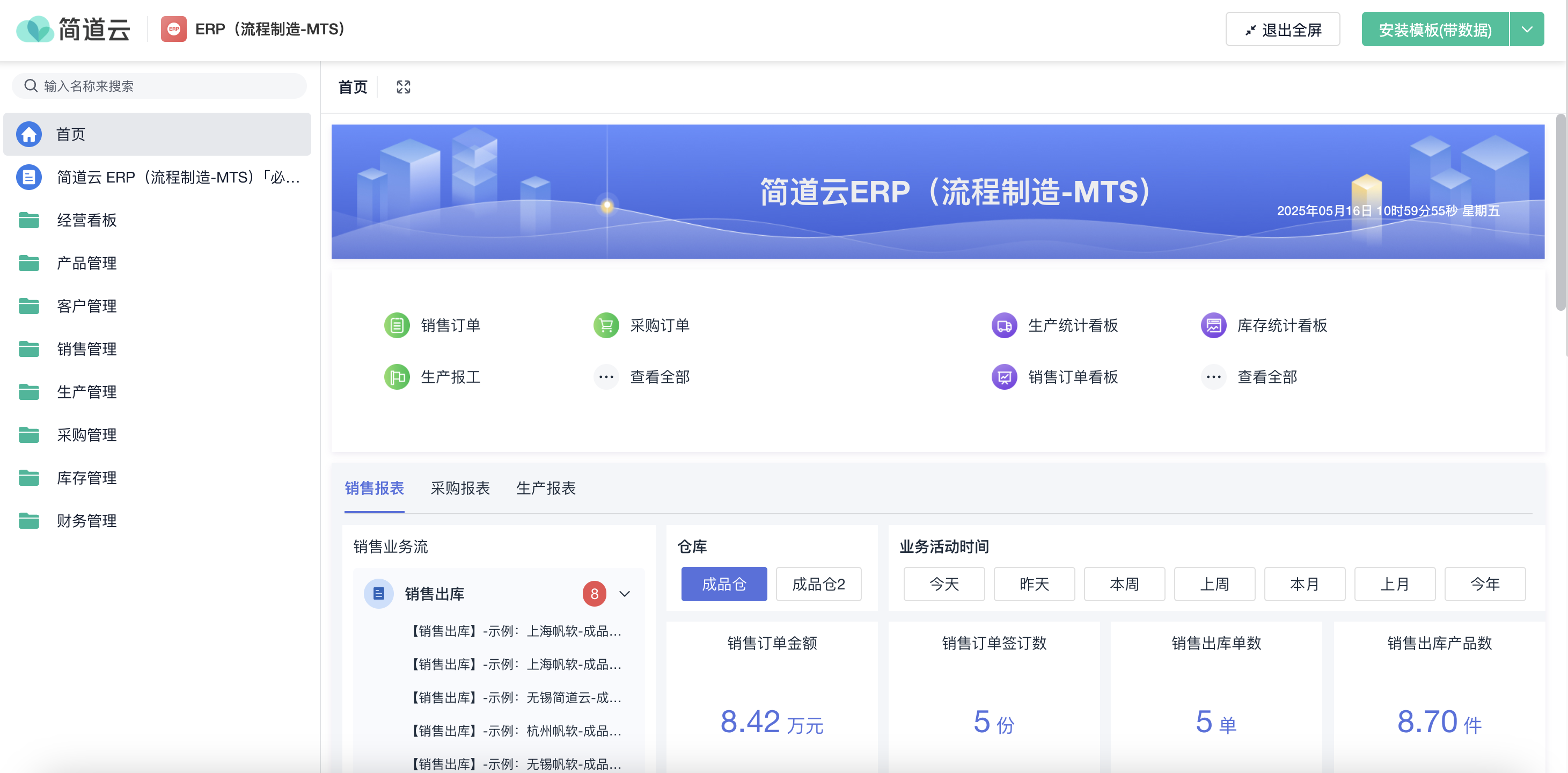This screenshot has height=773, width=1568.
Task: Filter business time by 本月
Action: pos(1305,584)
